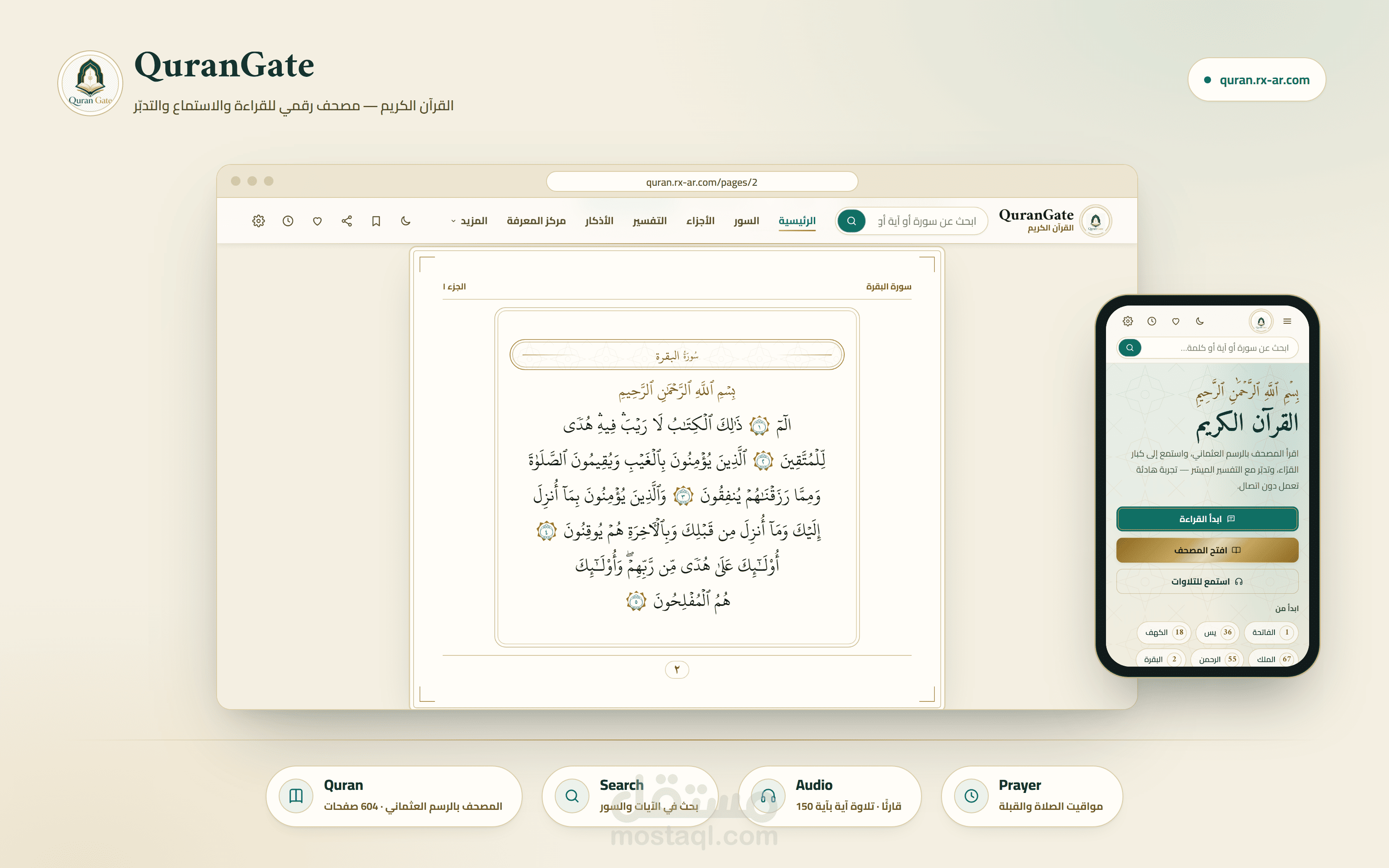Click the large QuranGate header logo
This screenshot has height=868, width=1389.
(90, 83)
